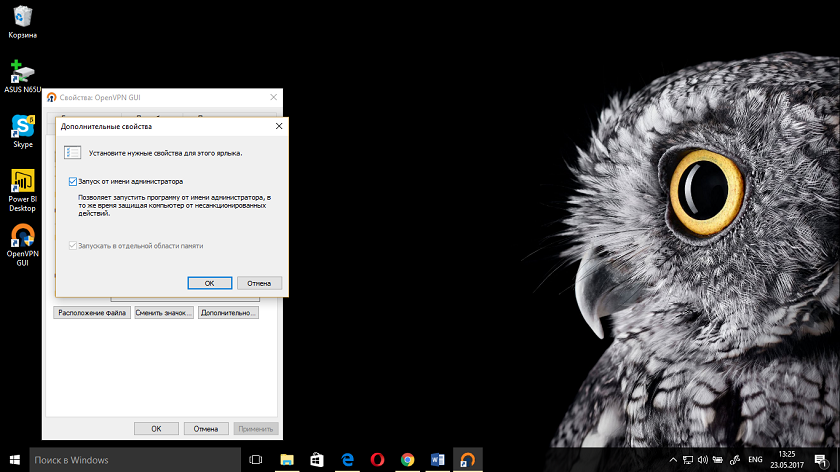Image resolution: width=840 pixels, height=472 pixels.
Task: Open Microsoft Word from the taskbar
Action: [x=437, y=460]
